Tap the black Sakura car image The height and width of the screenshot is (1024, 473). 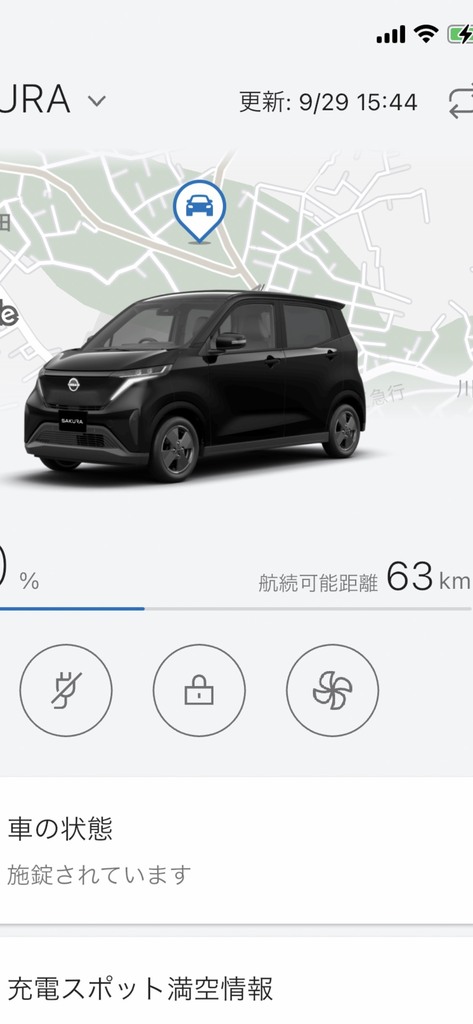[x=195, y=387]
